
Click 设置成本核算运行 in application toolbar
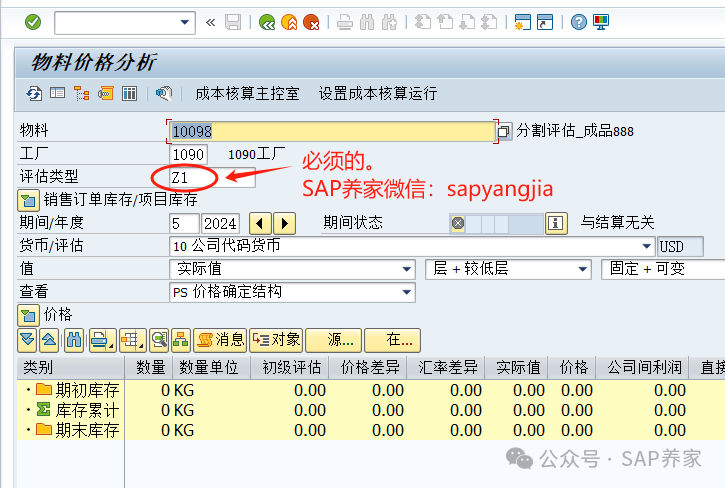377,93
